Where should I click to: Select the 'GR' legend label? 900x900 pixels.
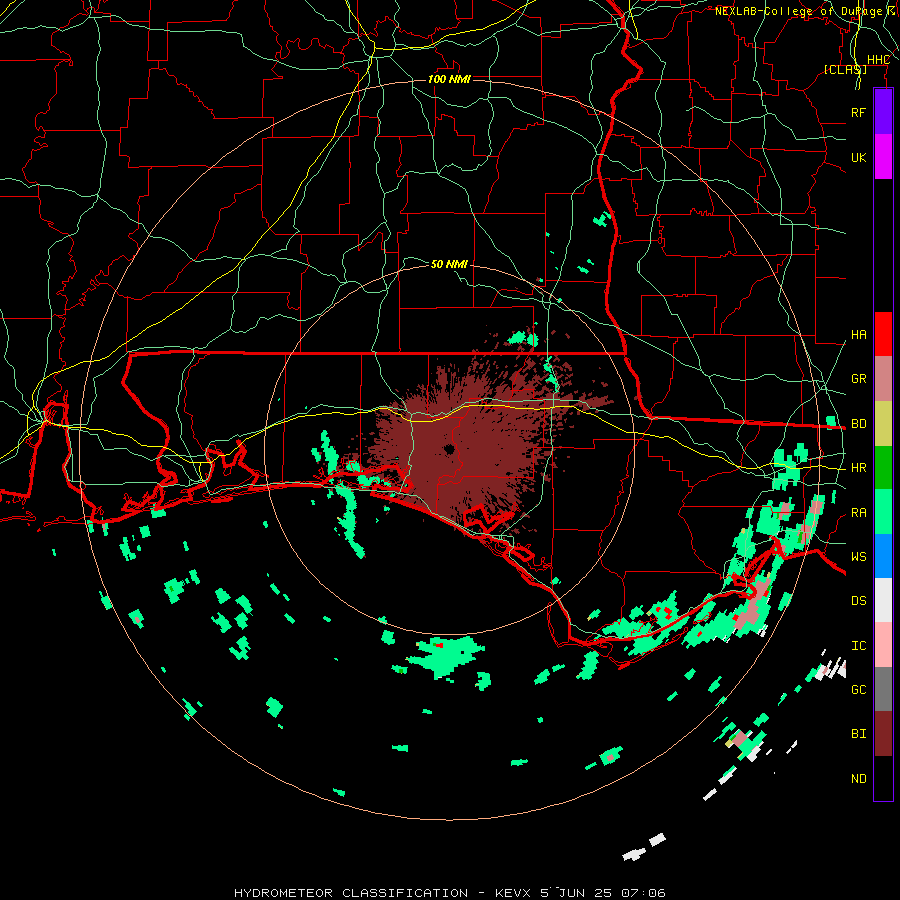click(858, 379)
